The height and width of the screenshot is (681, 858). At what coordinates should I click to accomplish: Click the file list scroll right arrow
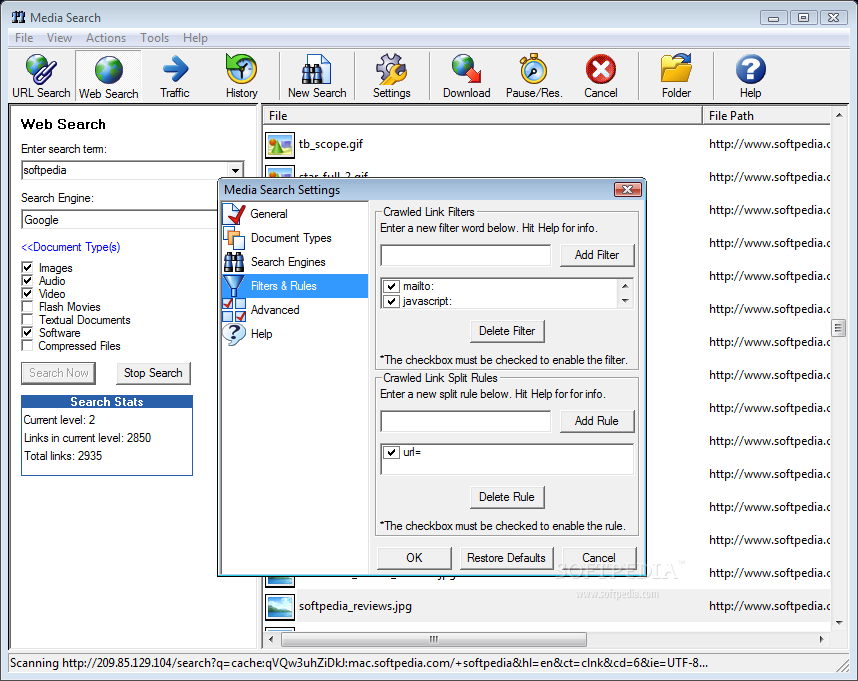coord(821,639)
